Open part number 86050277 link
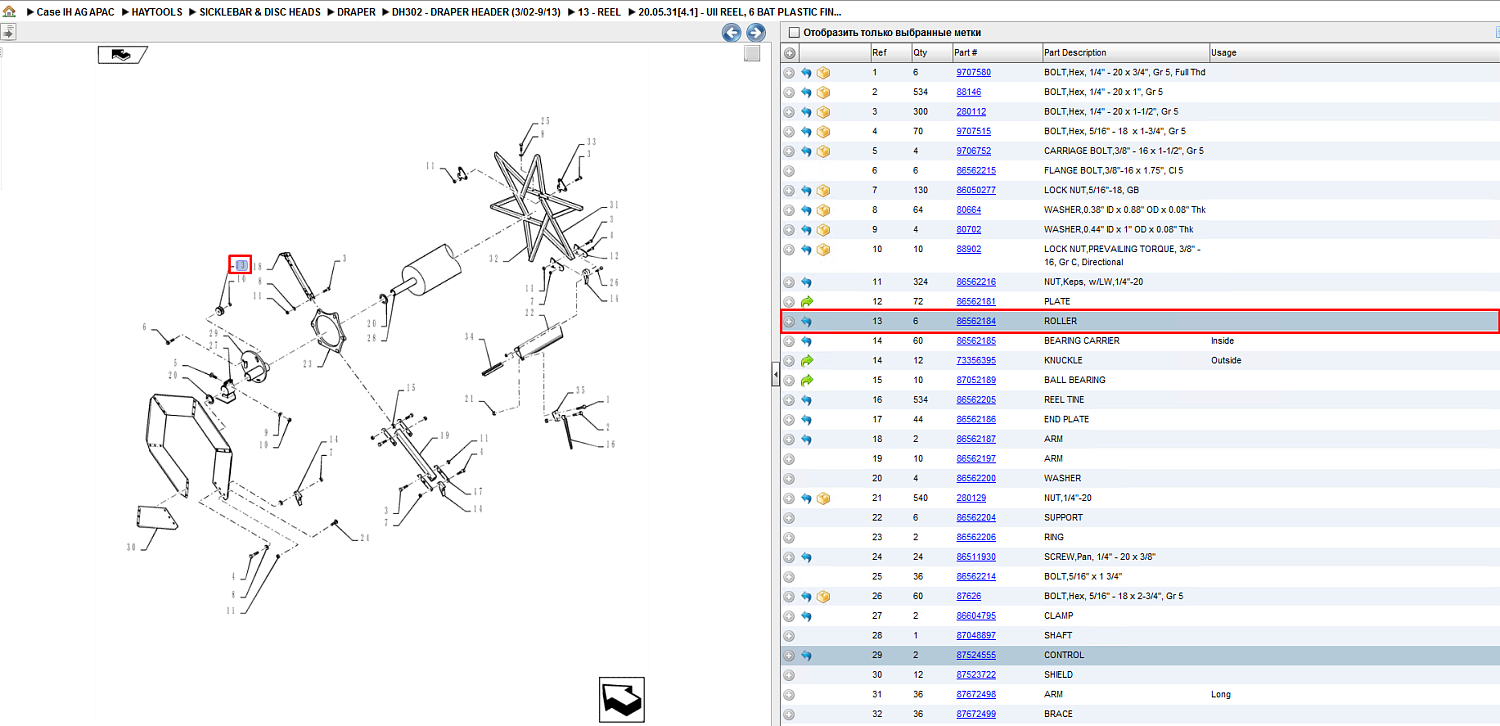 click(x=976, y=190)
